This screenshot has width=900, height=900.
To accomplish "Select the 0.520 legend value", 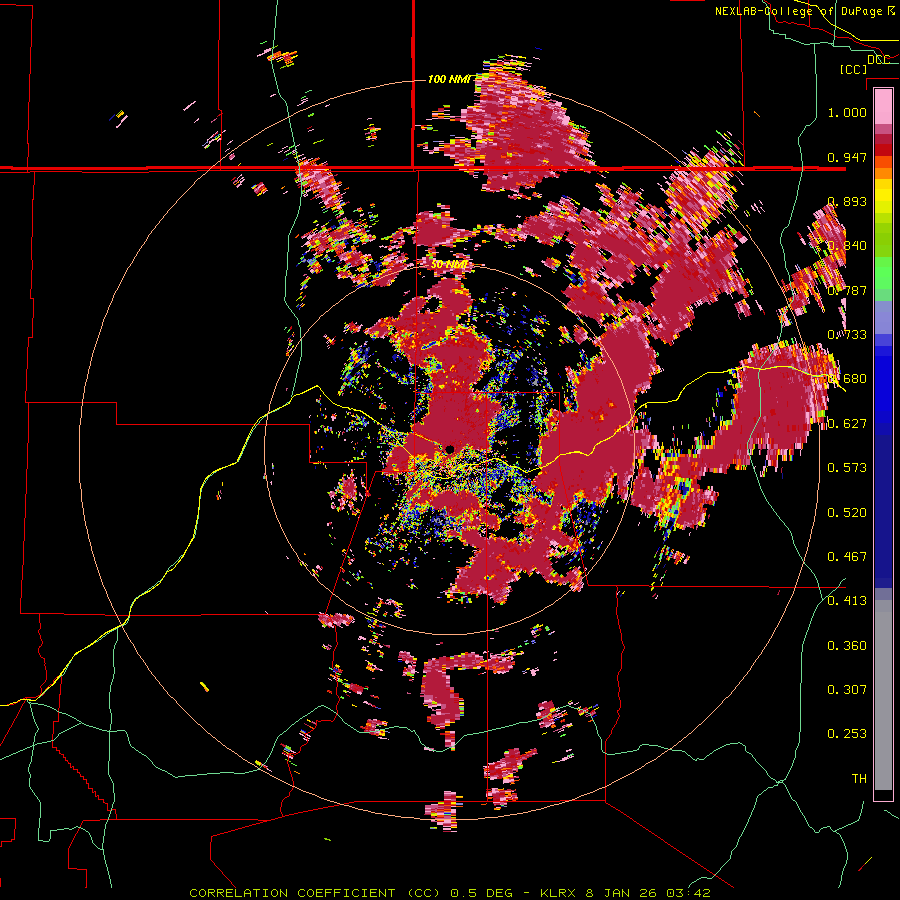I will [x=847, y=512].
